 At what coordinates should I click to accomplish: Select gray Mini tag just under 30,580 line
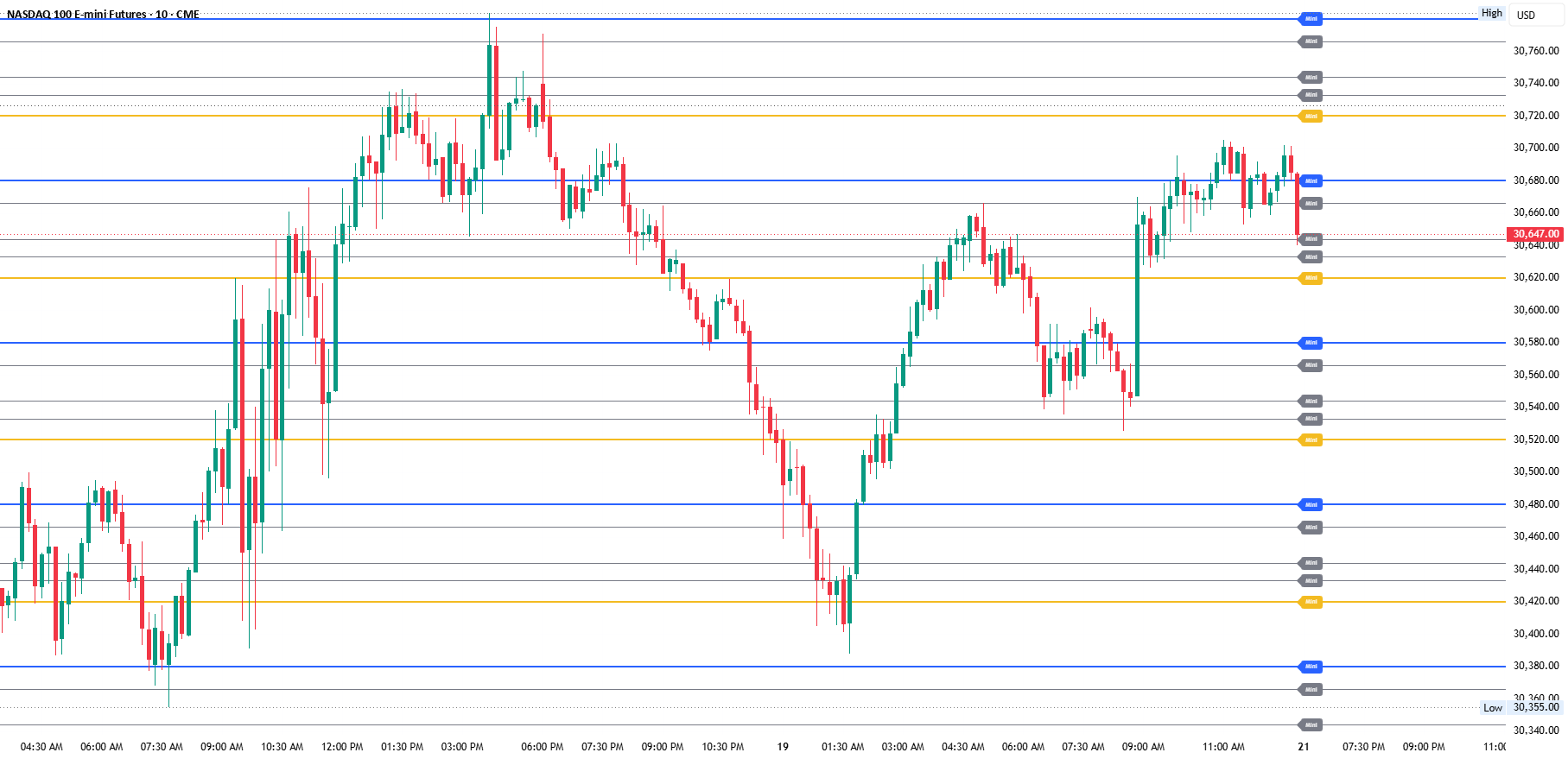click(1311, 365)
